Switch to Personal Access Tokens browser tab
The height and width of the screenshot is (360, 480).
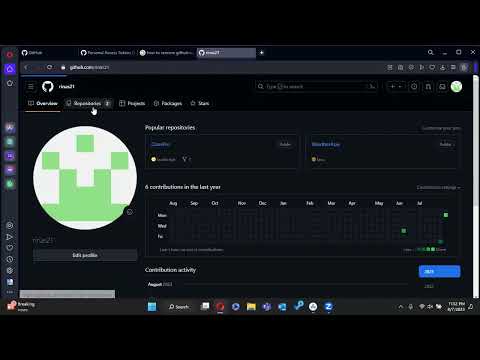pos(108,53)
